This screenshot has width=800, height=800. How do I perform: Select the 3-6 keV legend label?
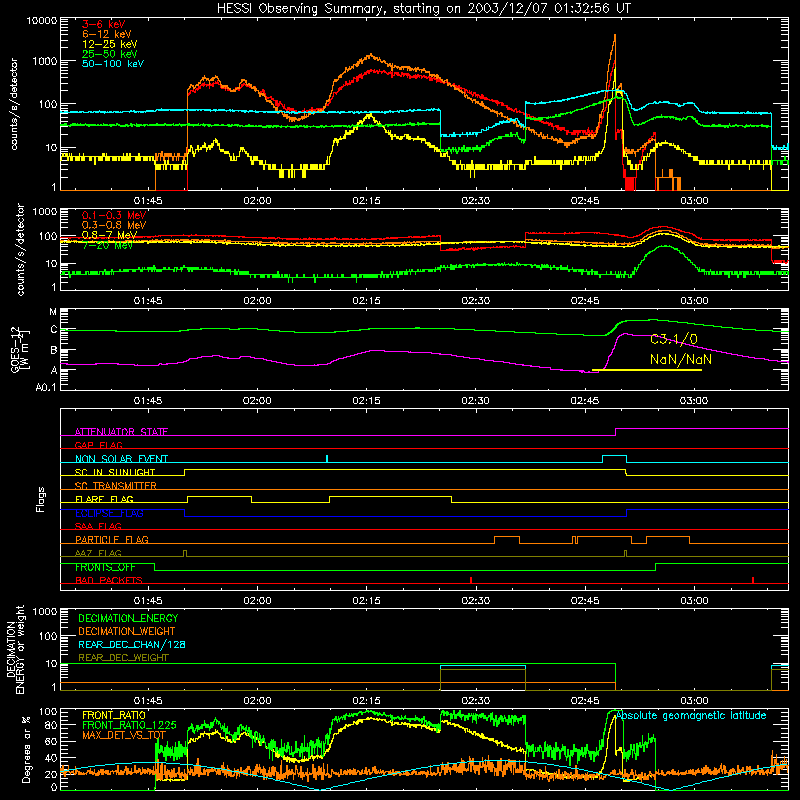(x=103, y=24)
